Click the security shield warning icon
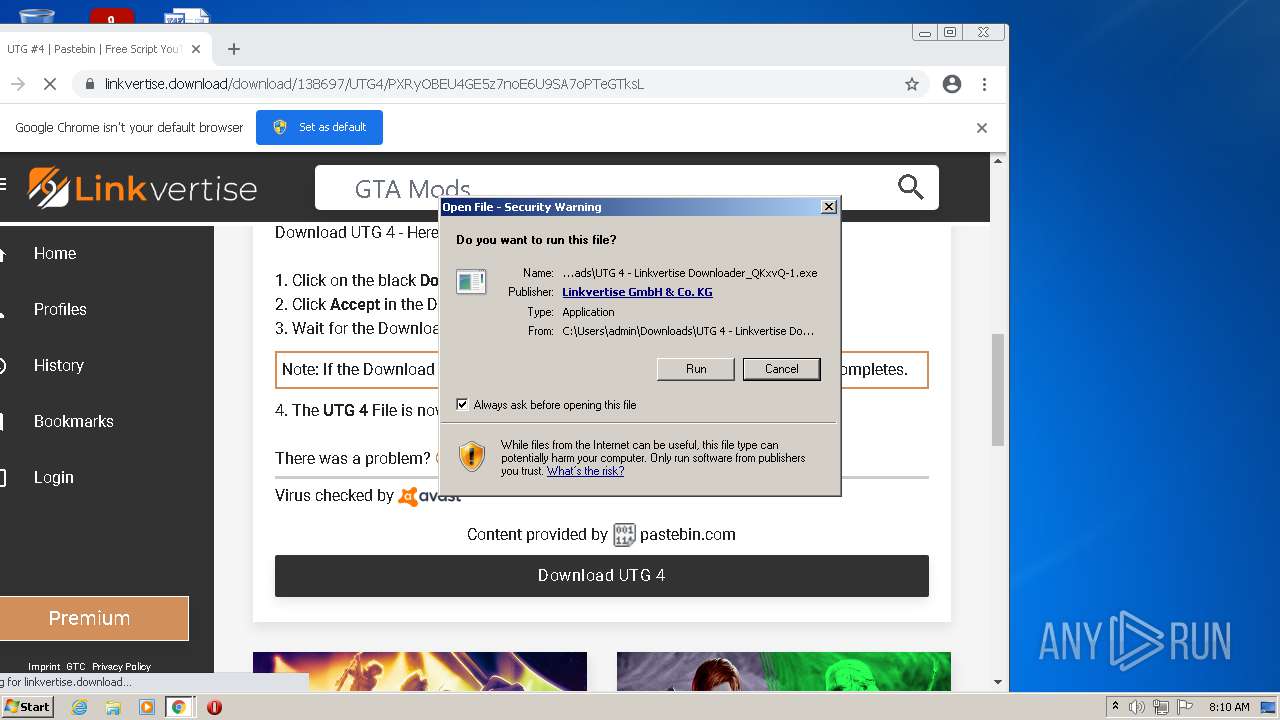 click(x=472, y=456)
